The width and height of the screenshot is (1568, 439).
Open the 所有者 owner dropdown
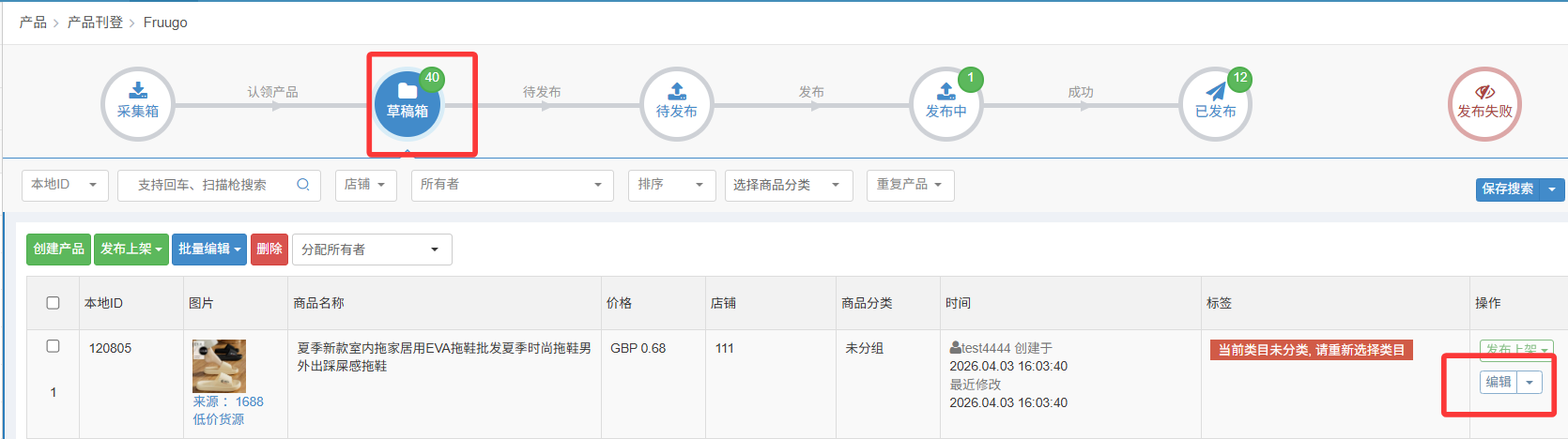pos(512,185)
